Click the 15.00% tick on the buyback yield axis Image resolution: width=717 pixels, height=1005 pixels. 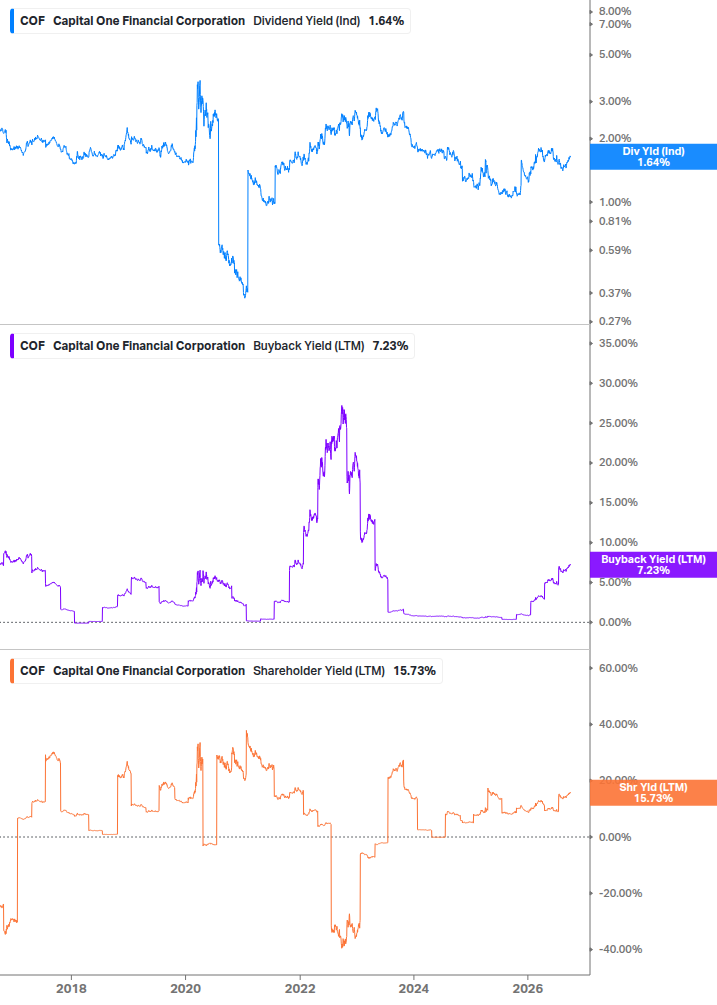tap(618, 502)
